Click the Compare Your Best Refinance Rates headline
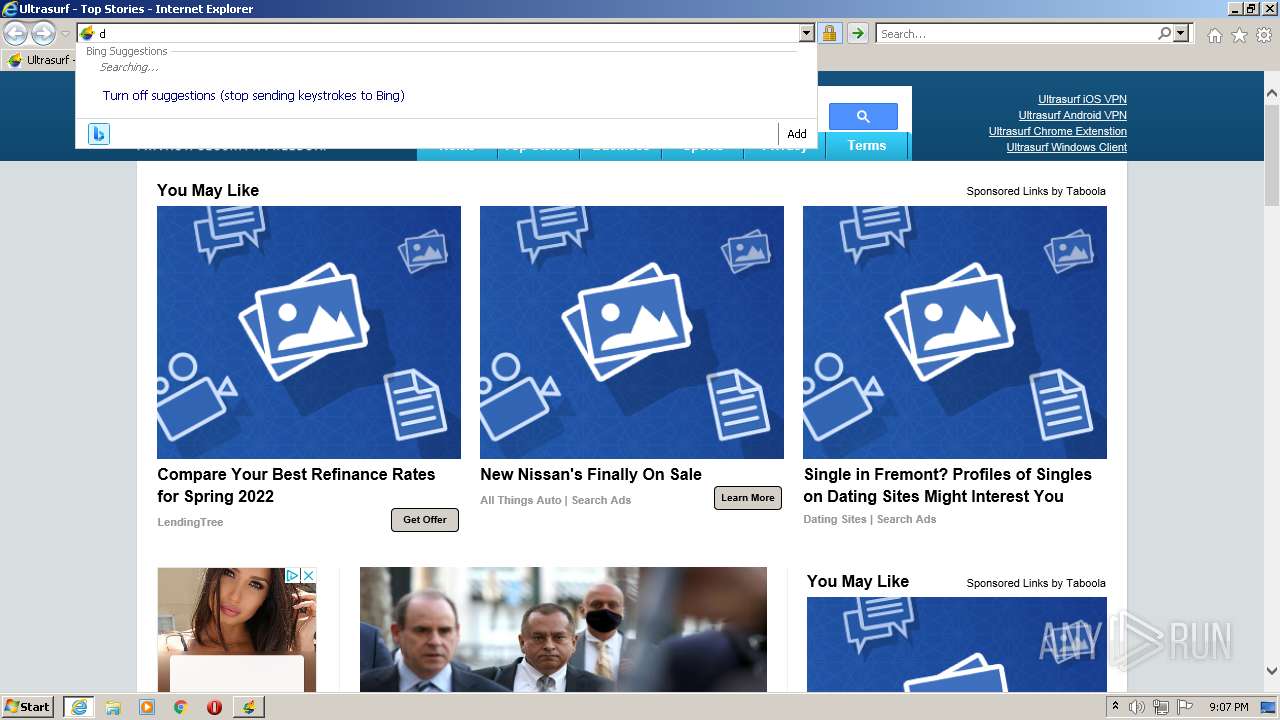 [296, 485]
